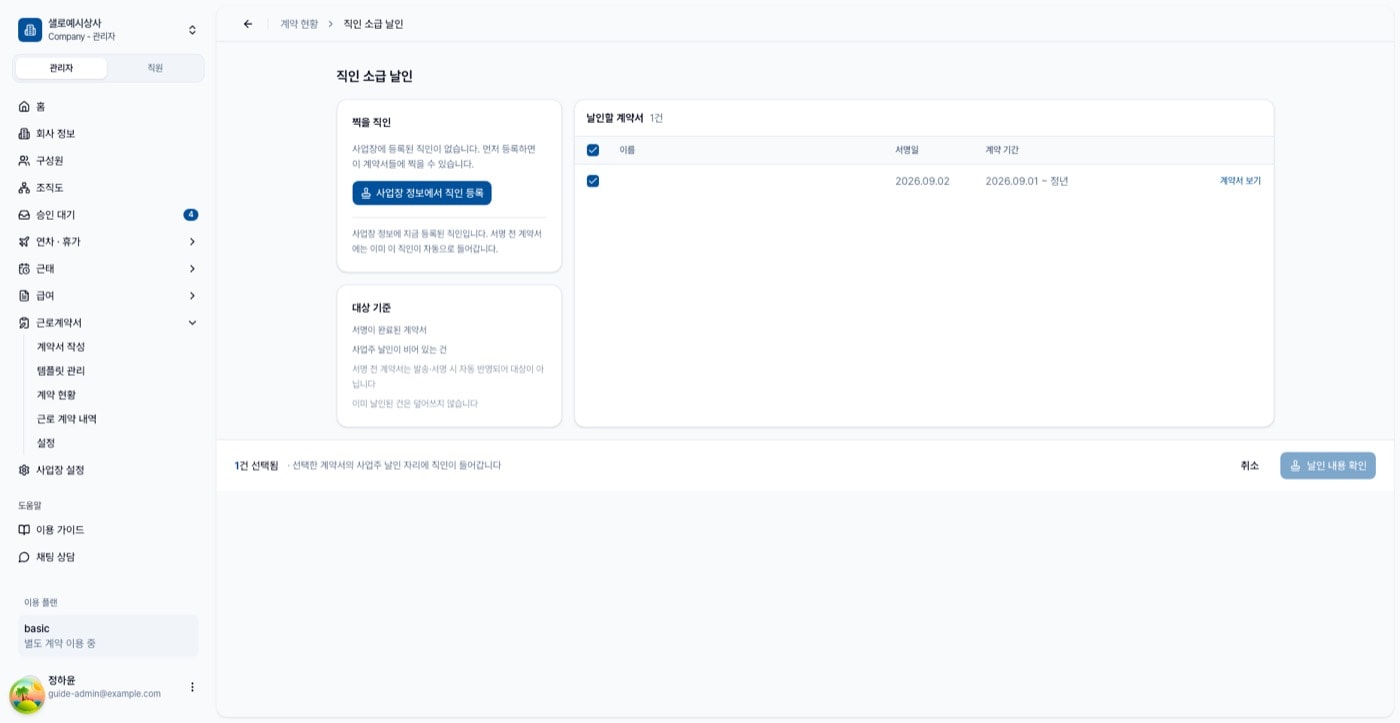The image size is (1400, 723).
Task: Open 계약서 작성 submenu item
Action: 61,346
